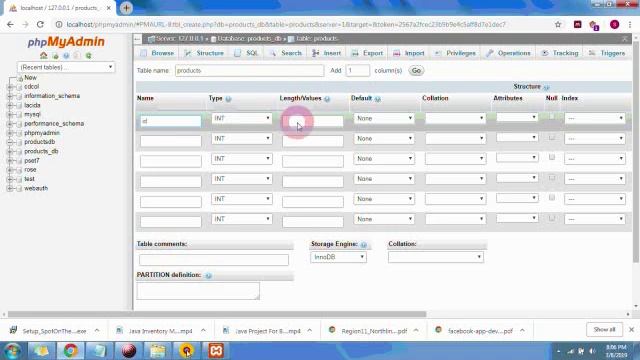Open Collation dropdown for the id row

click(455, 118)
